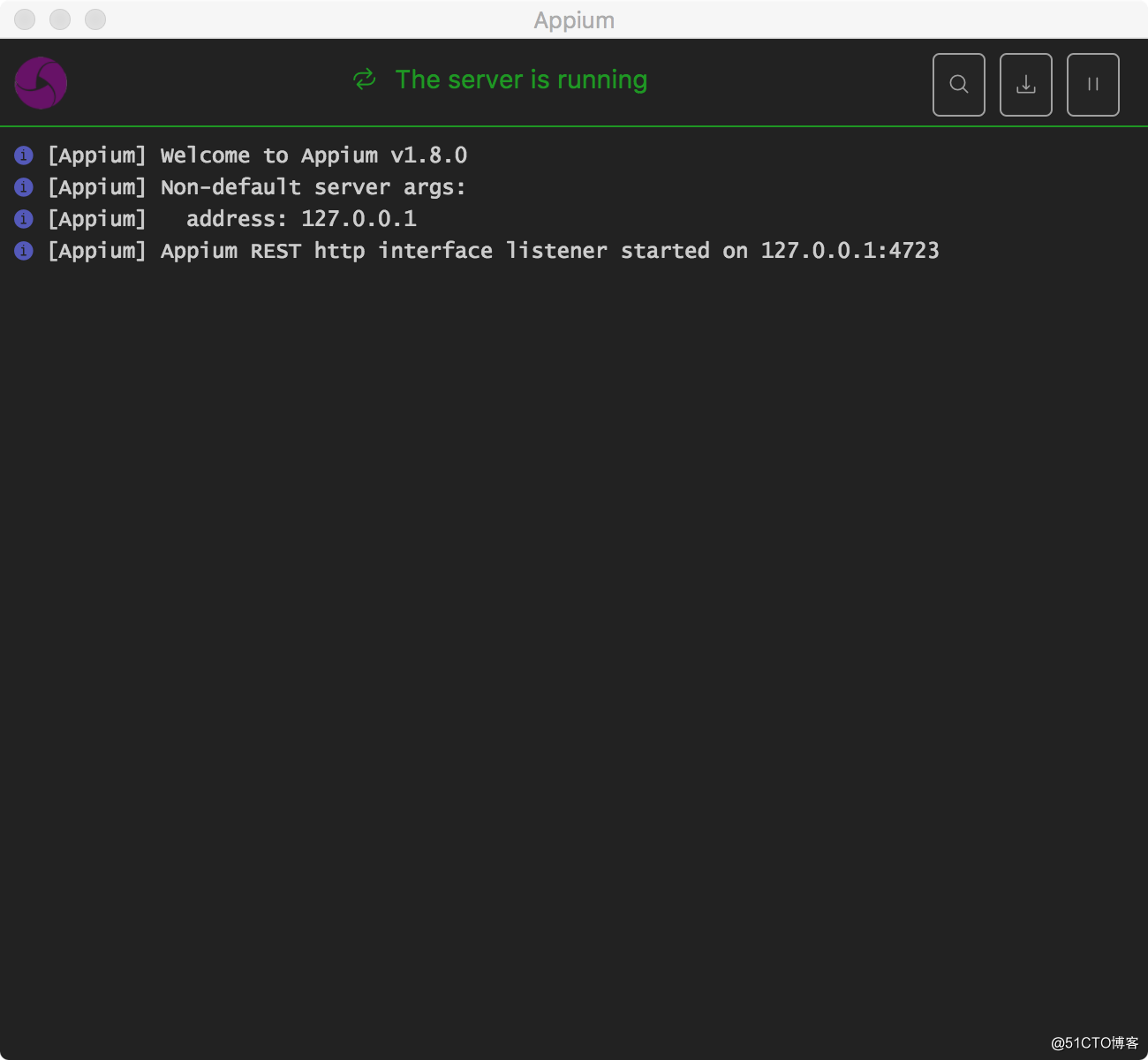The height and width of the screenshot is (1060, 1148).
Task: Select log text 'listener started on 127.0.0.1:4723'
Action: click(722, 251)
